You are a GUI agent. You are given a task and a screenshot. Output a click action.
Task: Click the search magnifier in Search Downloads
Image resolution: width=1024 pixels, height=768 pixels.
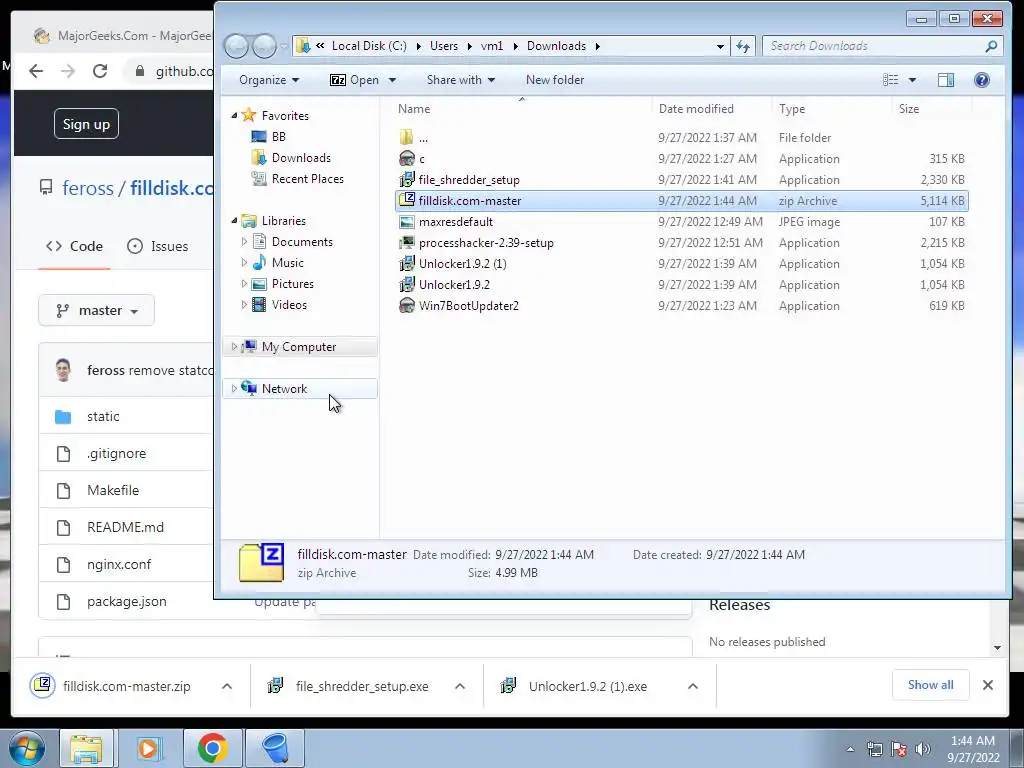pos(991,46)
